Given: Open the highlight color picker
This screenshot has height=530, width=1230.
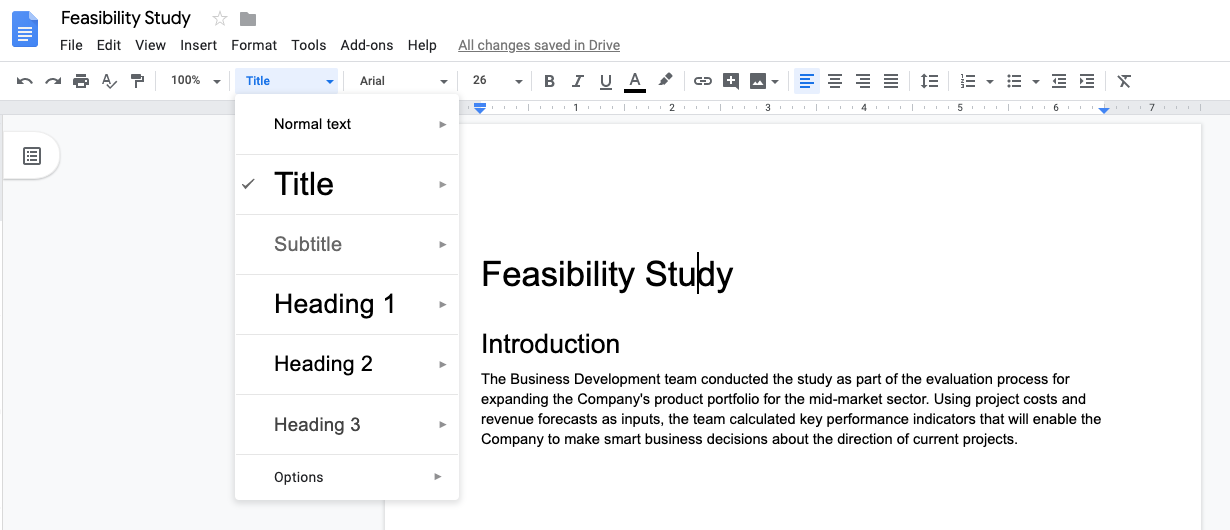Looking at the screenshot, I should click(x=665, y=80).
